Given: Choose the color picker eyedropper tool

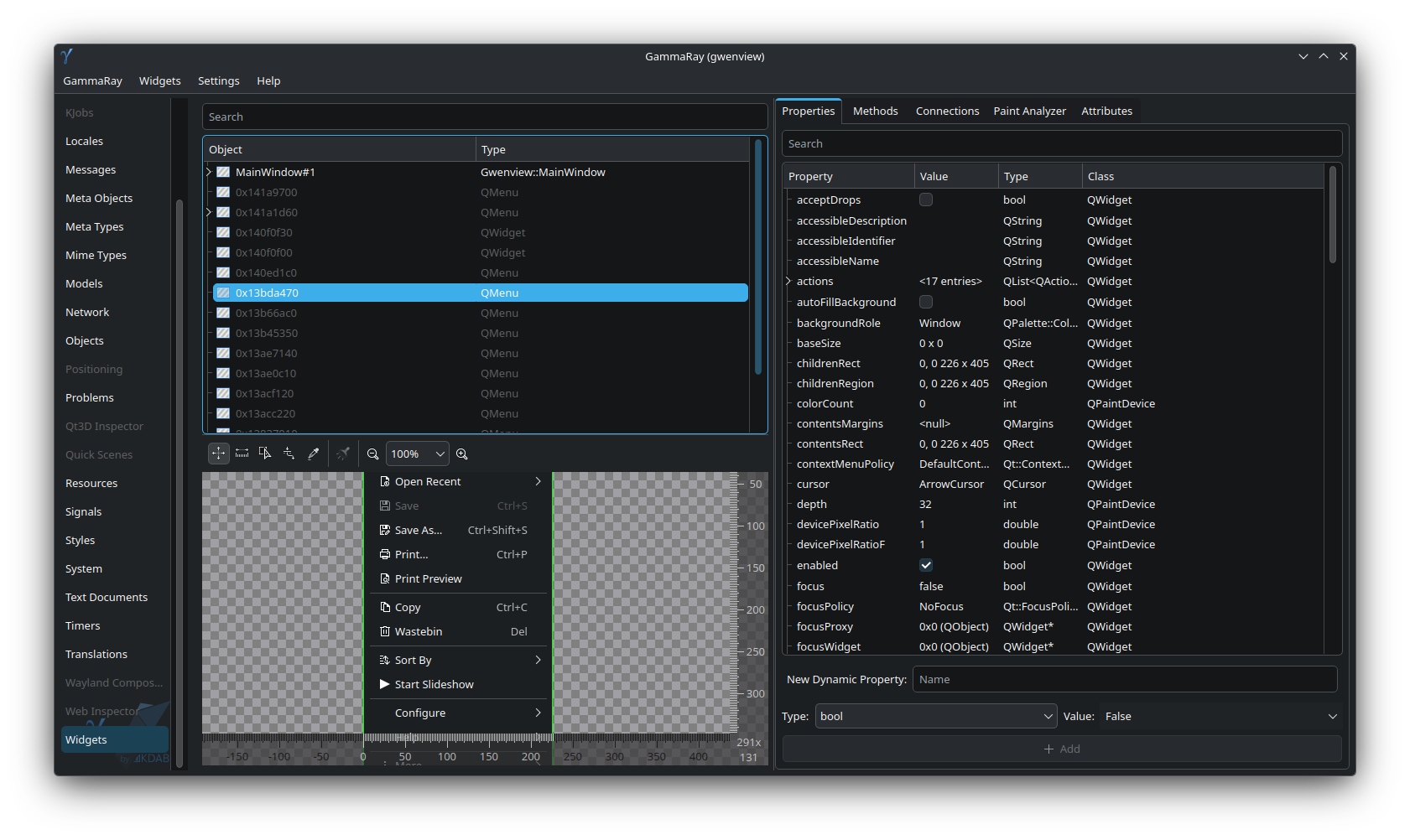Looking at the screenshot, I should (313, 454).
